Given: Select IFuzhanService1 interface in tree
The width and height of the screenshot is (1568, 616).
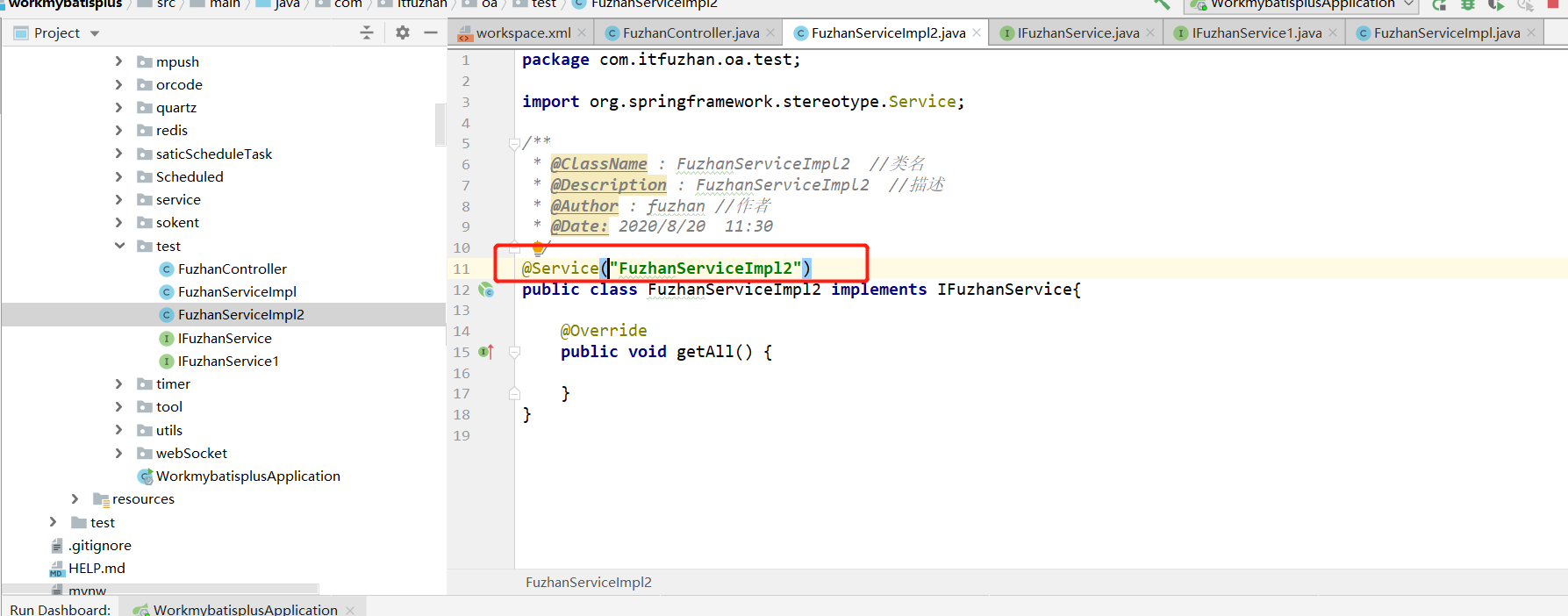Looking at the screenshot, I should pos(228,361).
